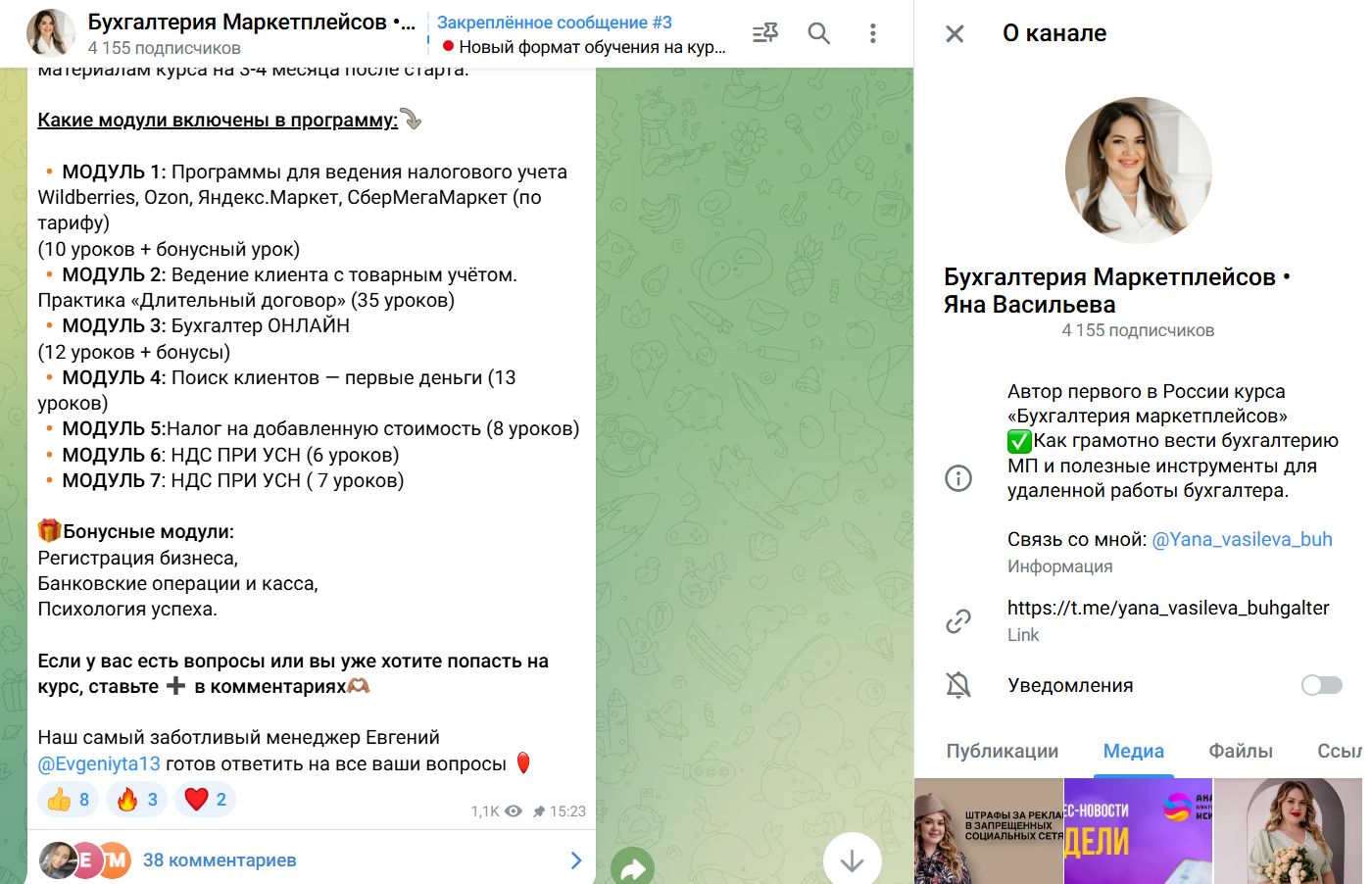Click the info icon beside channel description
The image size is (1372, 884).
click(x=957, y=478)
